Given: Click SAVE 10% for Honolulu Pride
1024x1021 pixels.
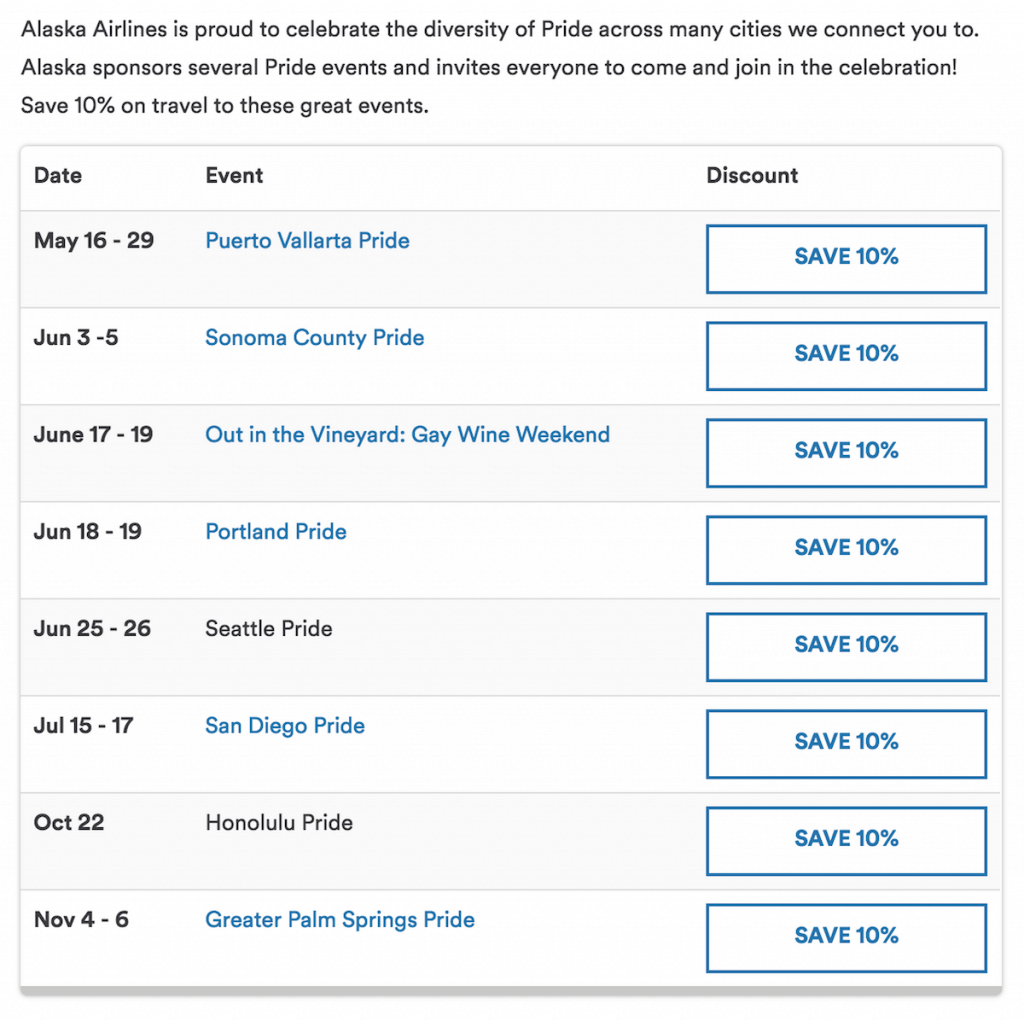Looking at the screenshot, I should 846,840.
